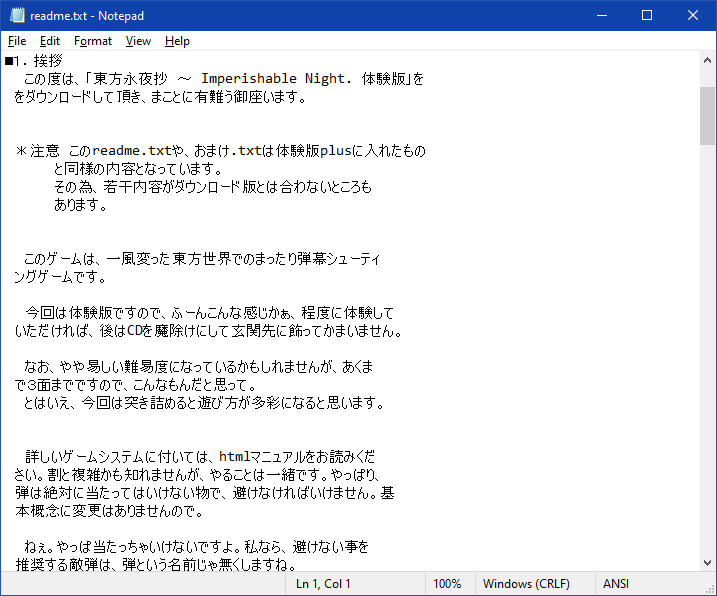Click the line 'ングゲームです。'
Image resolution: width=717 pixels, height=596 pixels.
pyautogui.click(x=60, y=277)
